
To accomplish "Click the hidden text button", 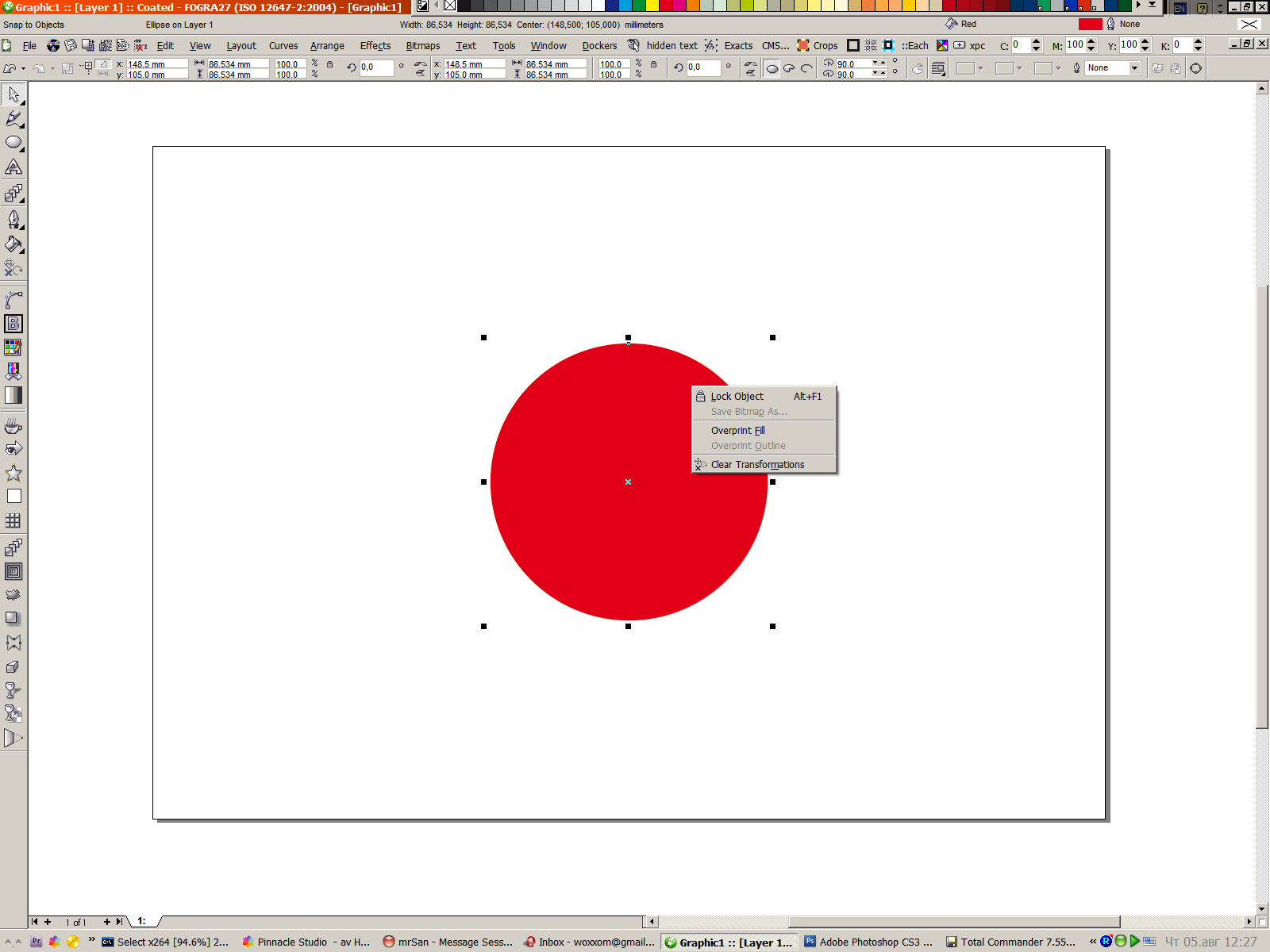I will pyautogui.click(x=672, y=45).
